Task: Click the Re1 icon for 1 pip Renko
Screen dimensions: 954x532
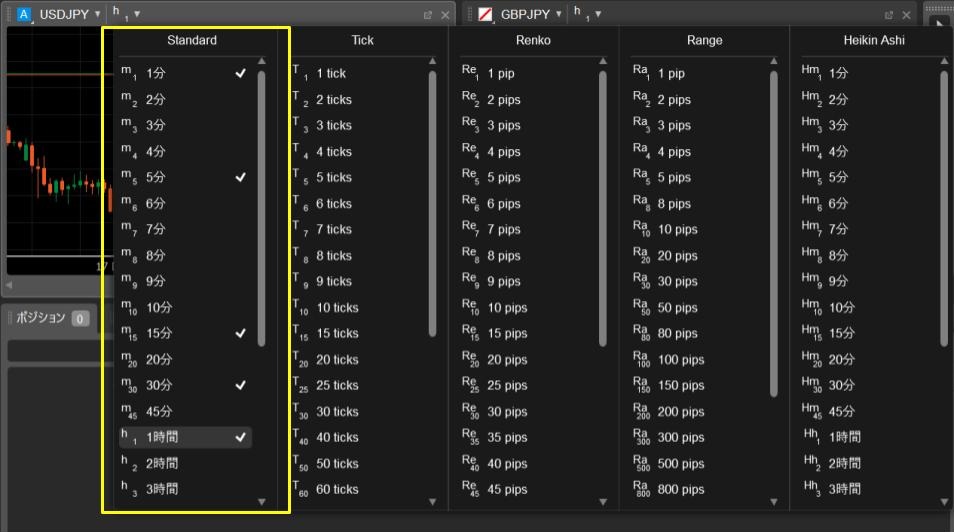Action: (470, 73)
